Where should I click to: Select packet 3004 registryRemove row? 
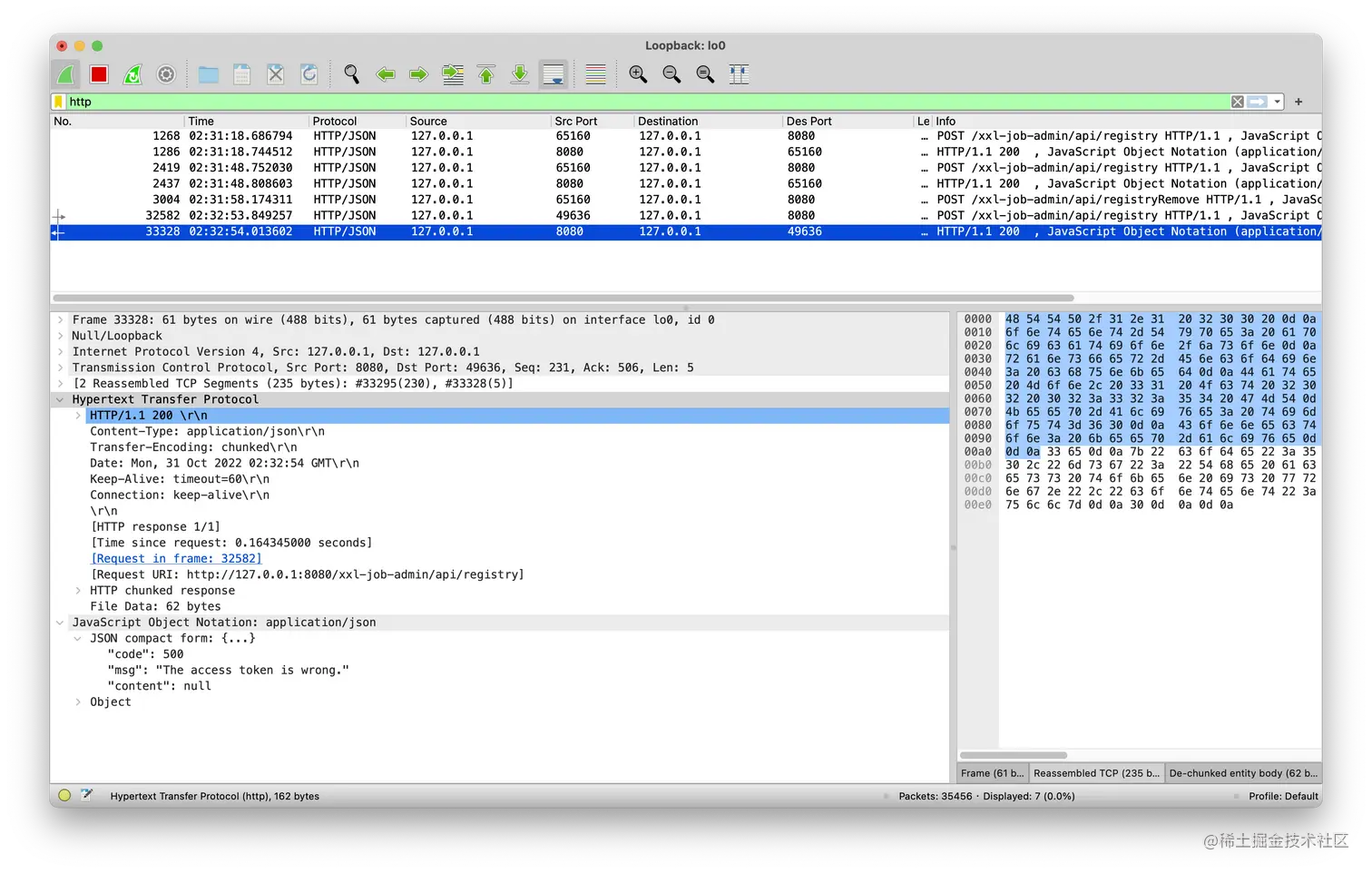(686, 200)
